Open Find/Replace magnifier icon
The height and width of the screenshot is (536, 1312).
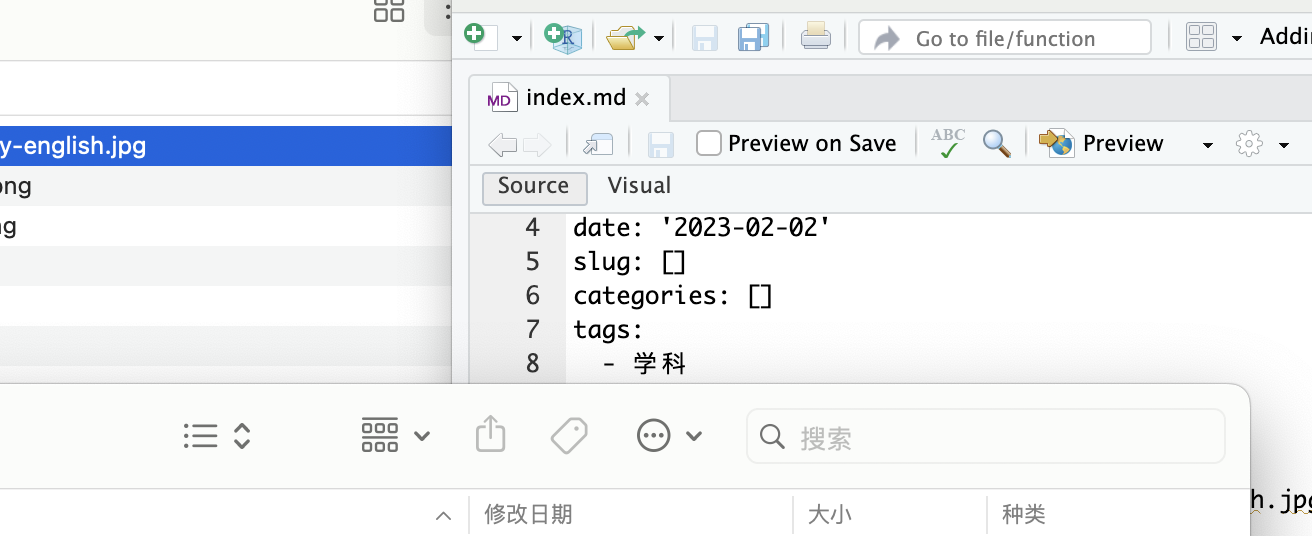[996, 143]
